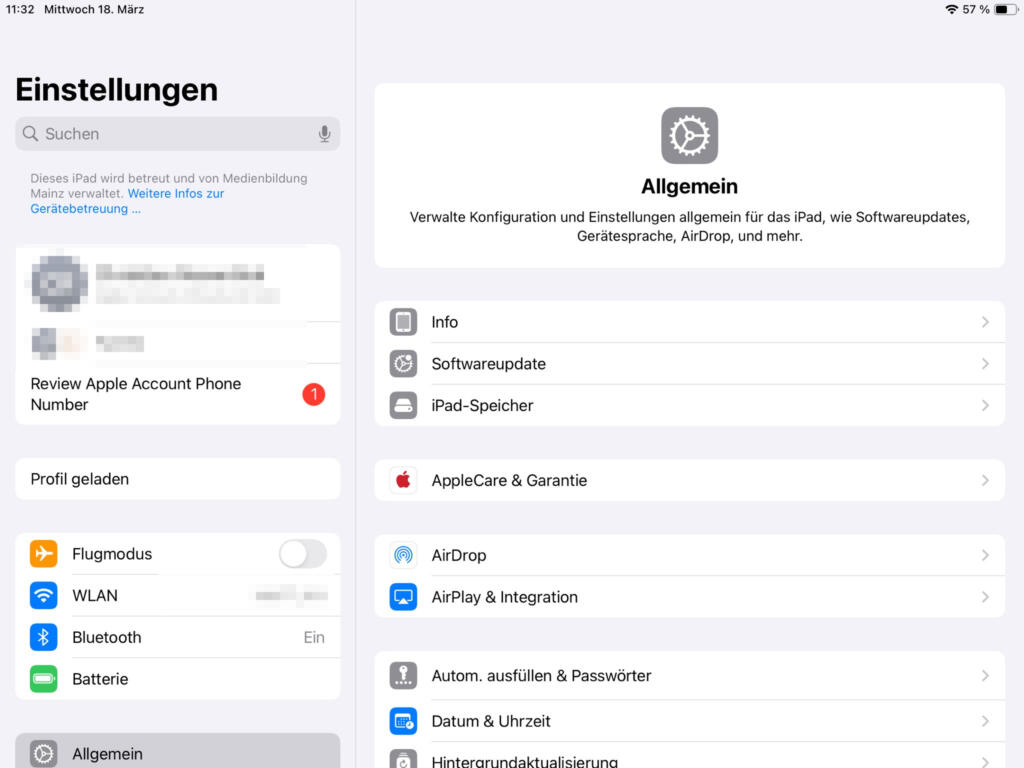Tap the orange Flugmodus airplane icon
This screenshot has width=1024, height=768.
click(x=44, y=554)
